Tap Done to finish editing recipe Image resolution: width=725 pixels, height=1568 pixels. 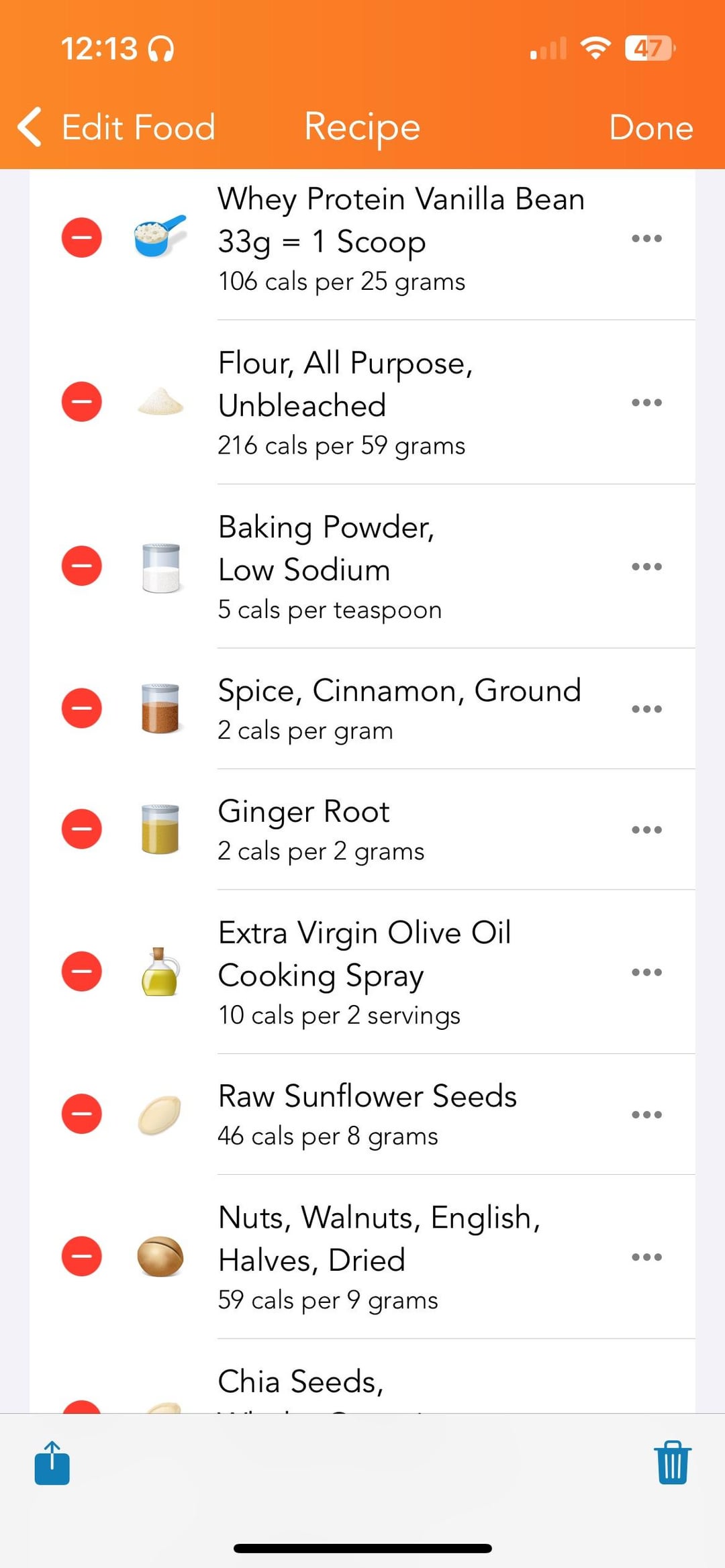650,127
